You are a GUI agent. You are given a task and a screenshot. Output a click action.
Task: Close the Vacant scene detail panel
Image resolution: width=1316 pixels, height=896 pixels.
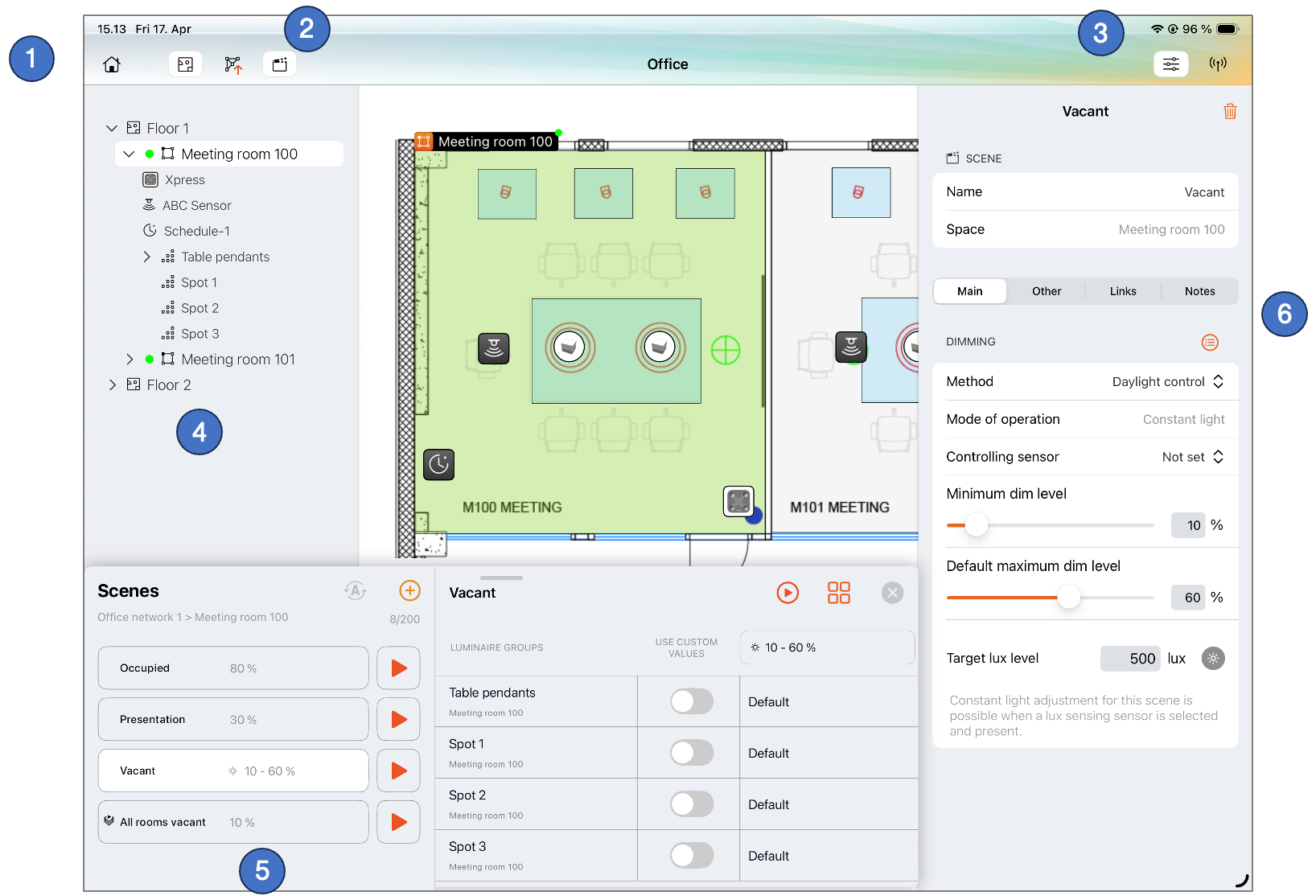pyautogui.click(x=892, y=593)
